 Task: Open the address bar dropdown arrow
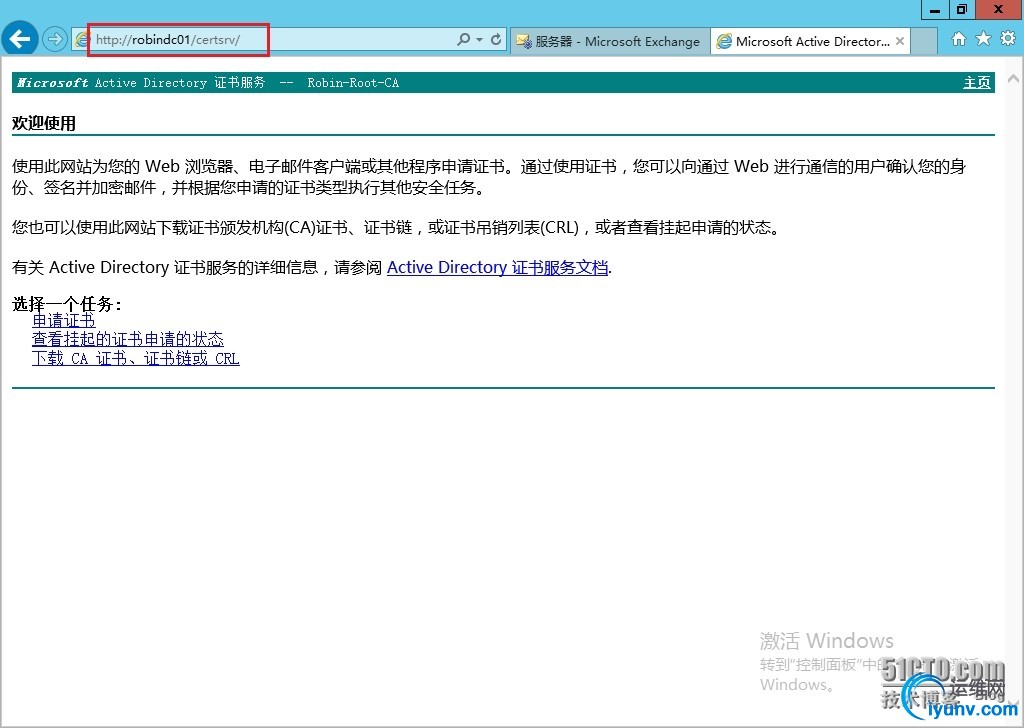(x=479, y=39)
